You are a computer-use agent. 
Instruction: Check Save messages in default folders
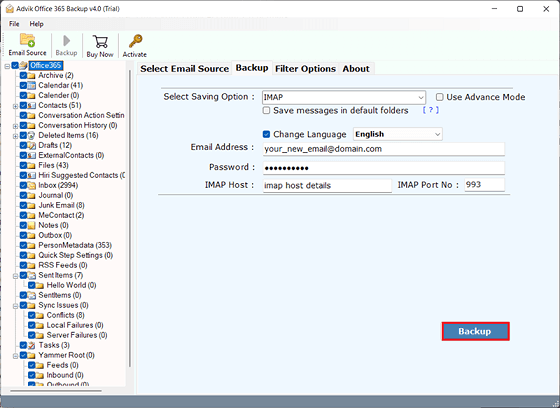click(x=266, y=110)
